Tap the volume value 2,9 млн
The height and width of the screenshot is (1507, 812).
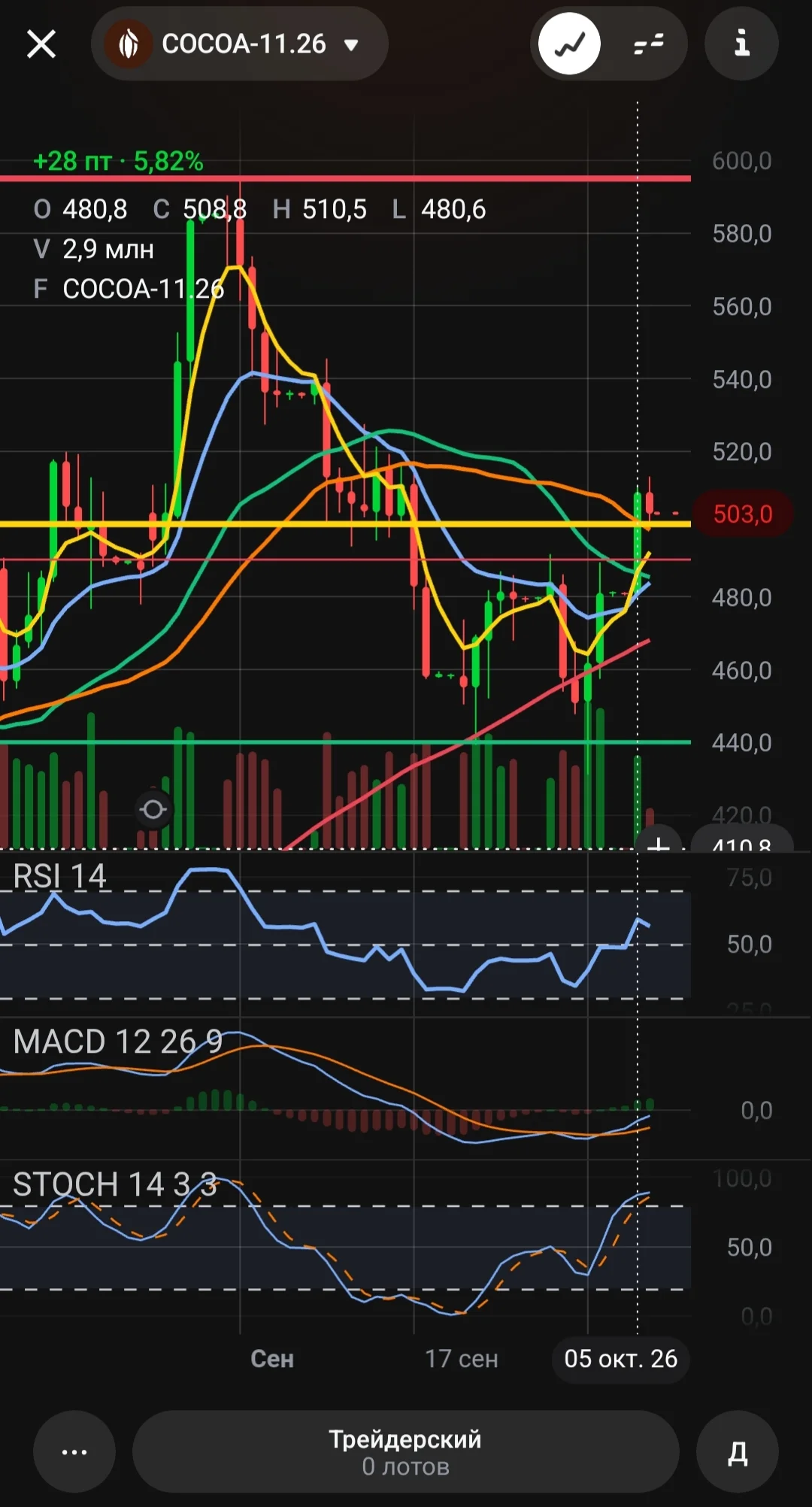[108, 249]
